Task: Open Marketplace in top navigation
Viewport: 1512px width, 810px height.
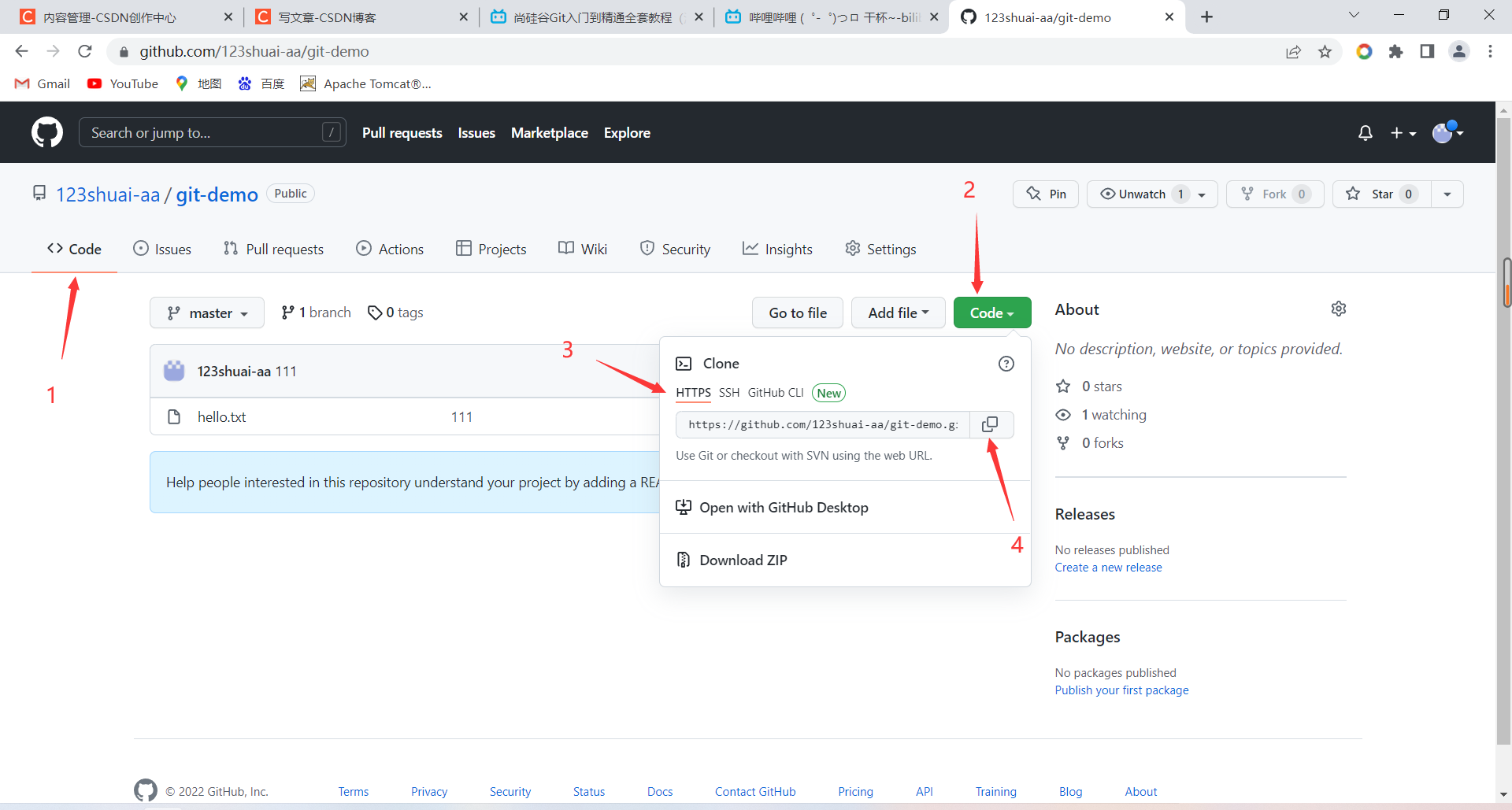Action: click(x=550, y=133)
